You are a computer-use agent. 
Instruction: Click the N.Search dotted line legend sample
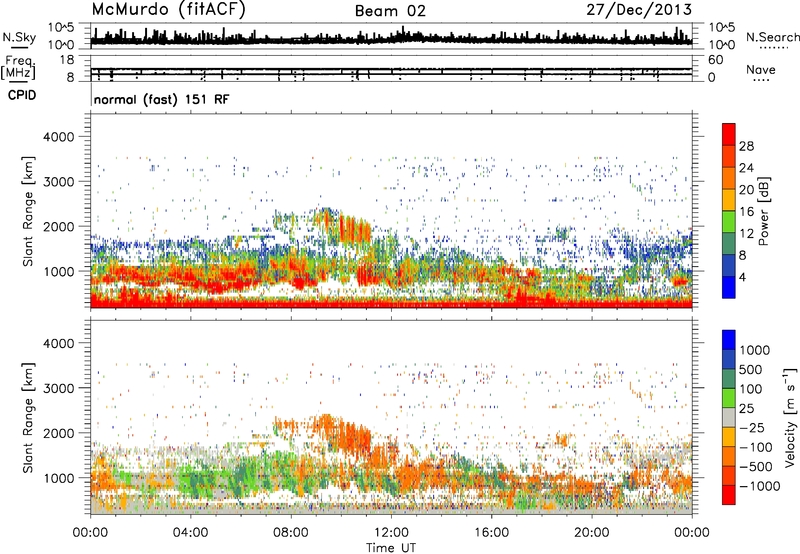point(774,48)
